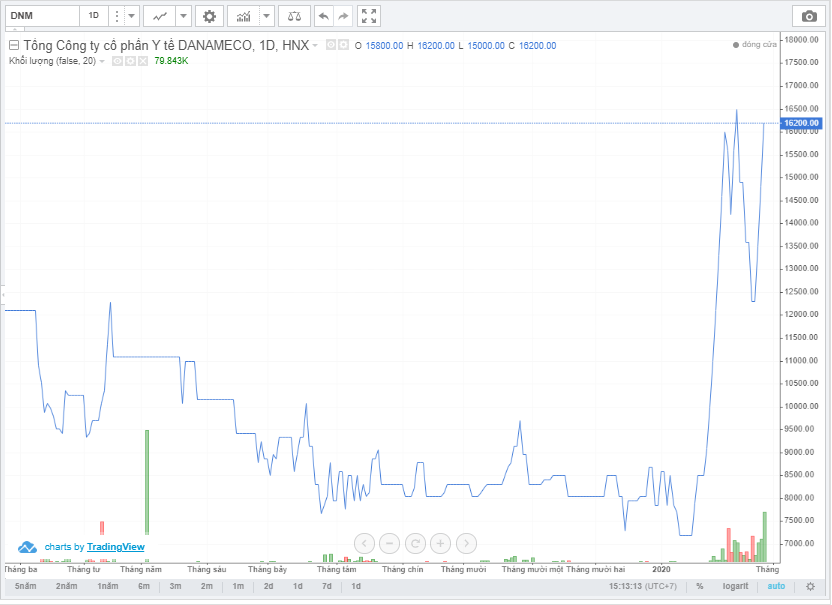
Task: Remove the Khối lượng indicator
Action: (x=143, y=61)
